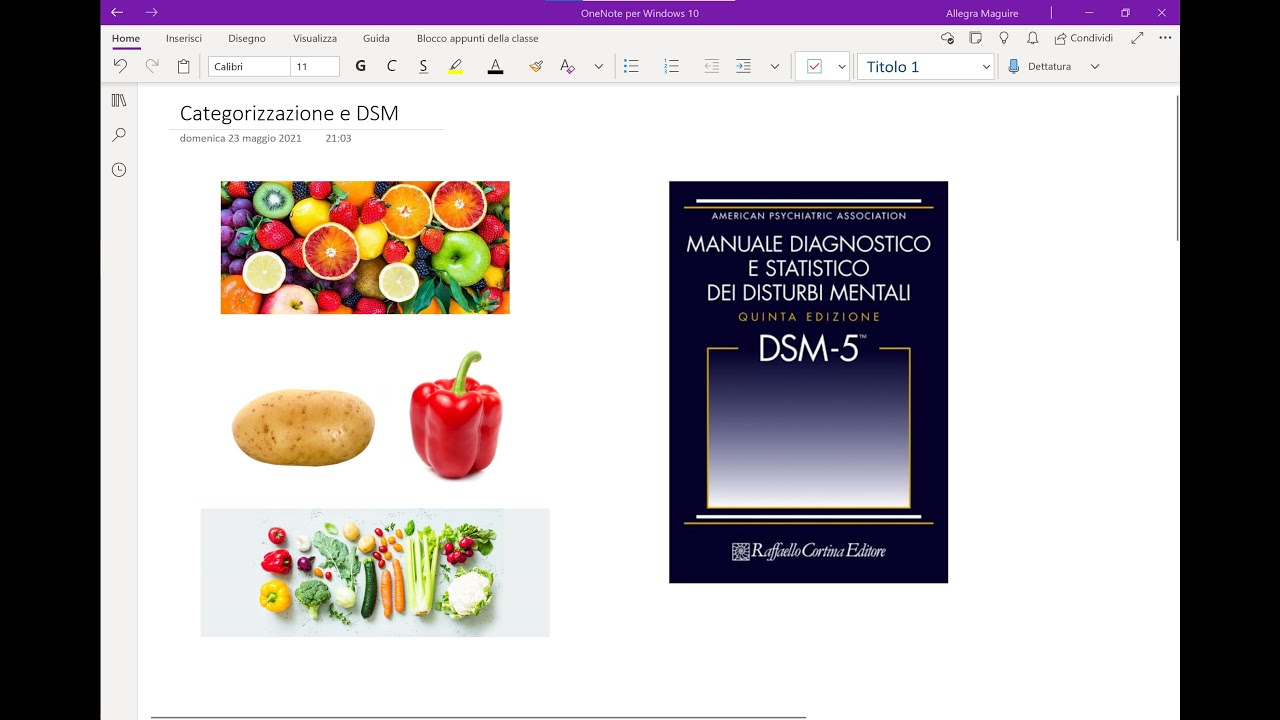Clear all text formatting
The width and height of the screenshot is (1280, 720).
[x=567, y=66]
